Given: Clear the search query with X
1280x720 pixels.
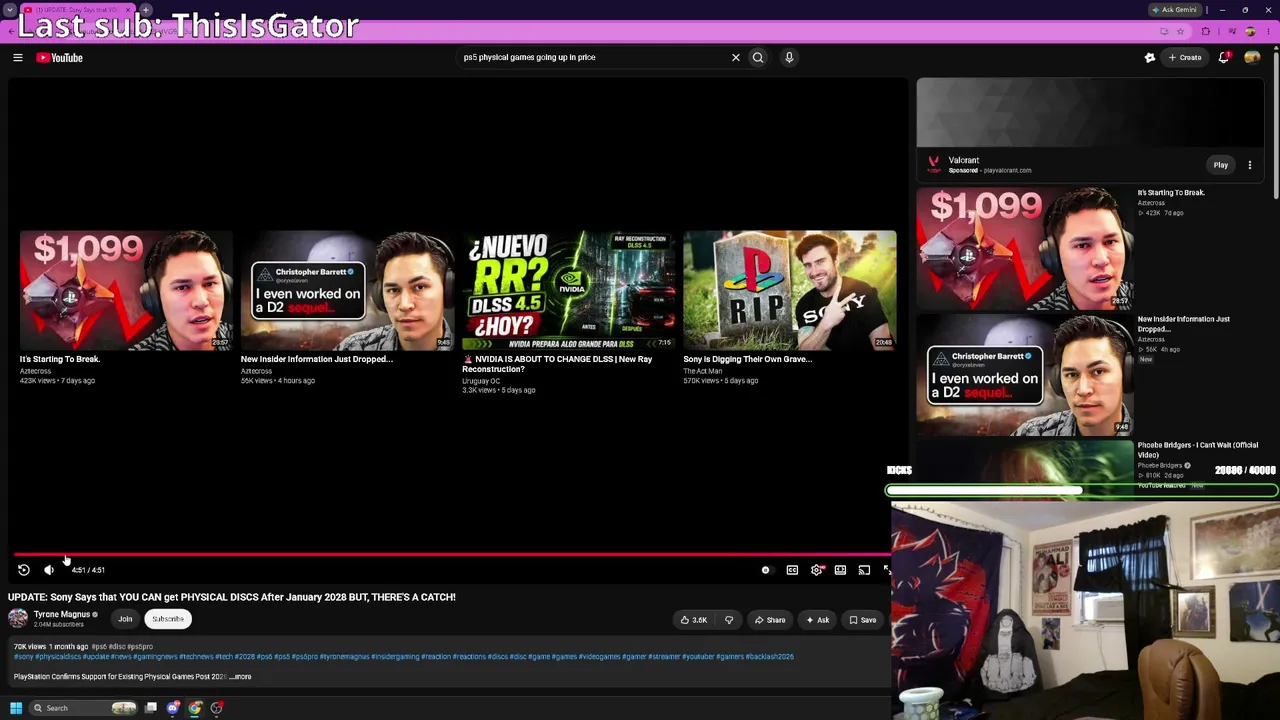Looking at the screenshot, I should click(x=736, y=57).
